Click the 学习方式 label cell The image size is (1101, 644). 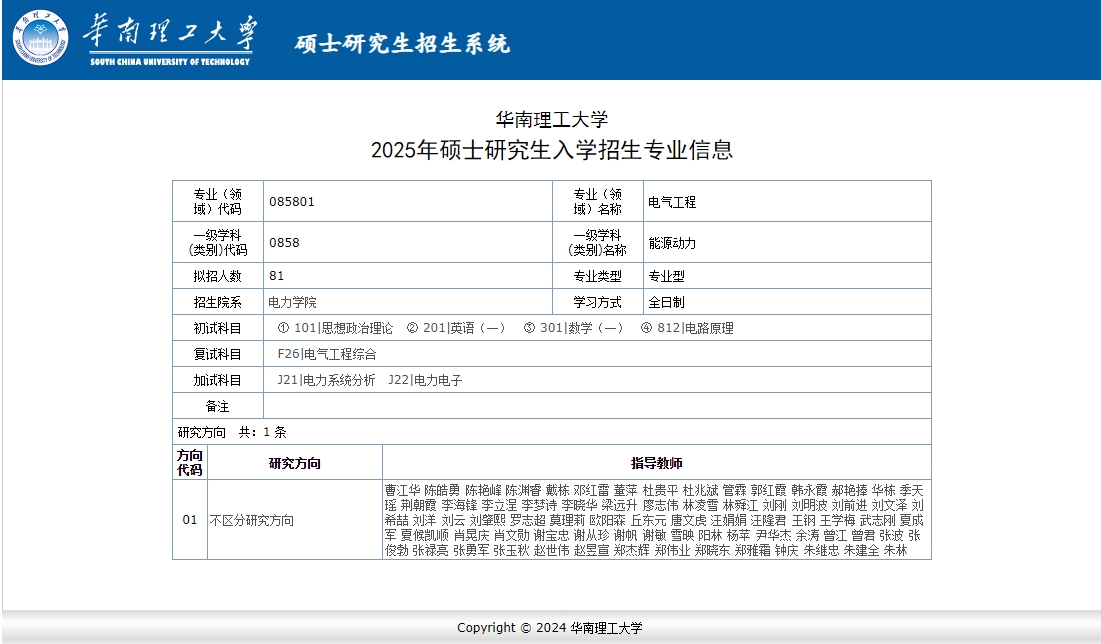[x=598, y=302]
